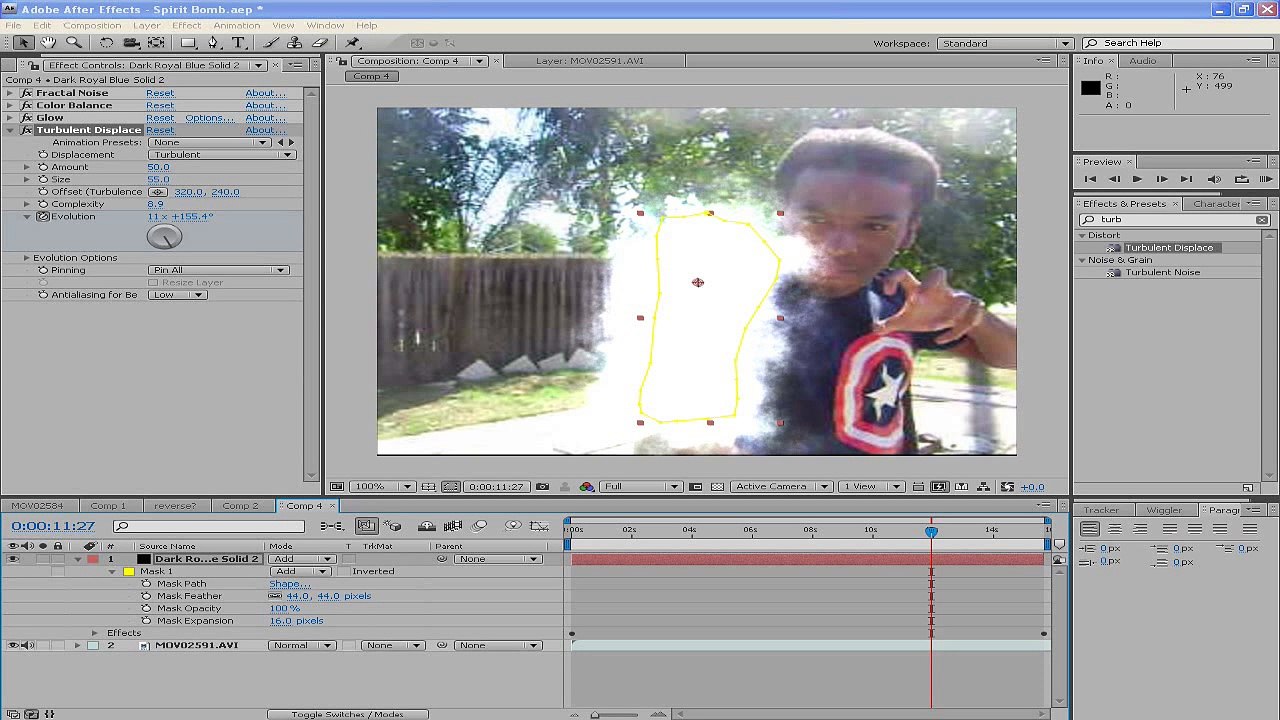The height and width of the screenshot is (720, 1280).
Task: Expand Fractal Noise effect properties
Action: click(x=10, y=93)
